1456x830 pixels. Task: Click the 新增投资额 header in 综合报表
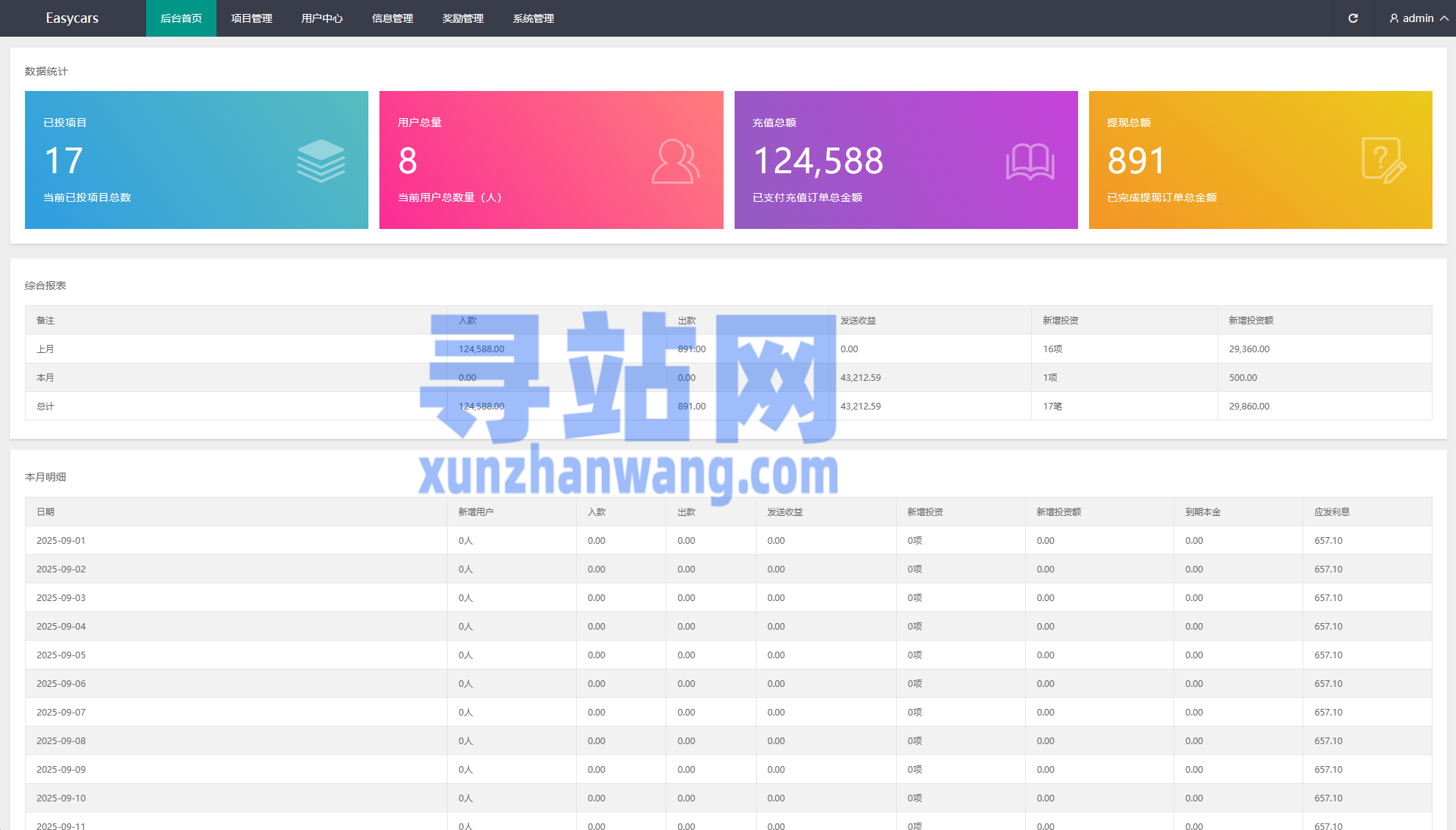tap(1251, 321)
